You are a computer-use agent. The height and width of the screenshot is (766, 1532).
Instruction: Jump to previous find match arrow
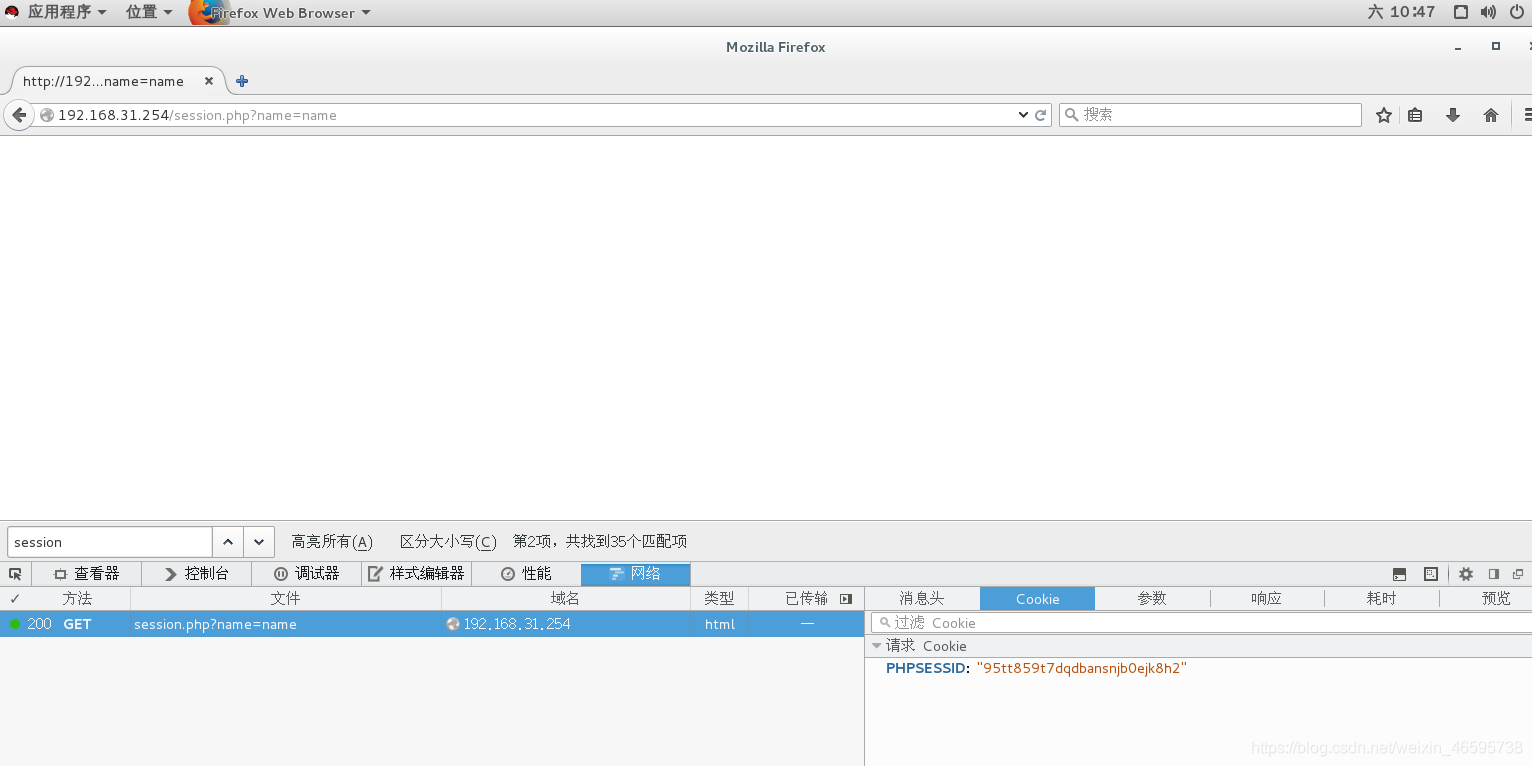point(228,542)
